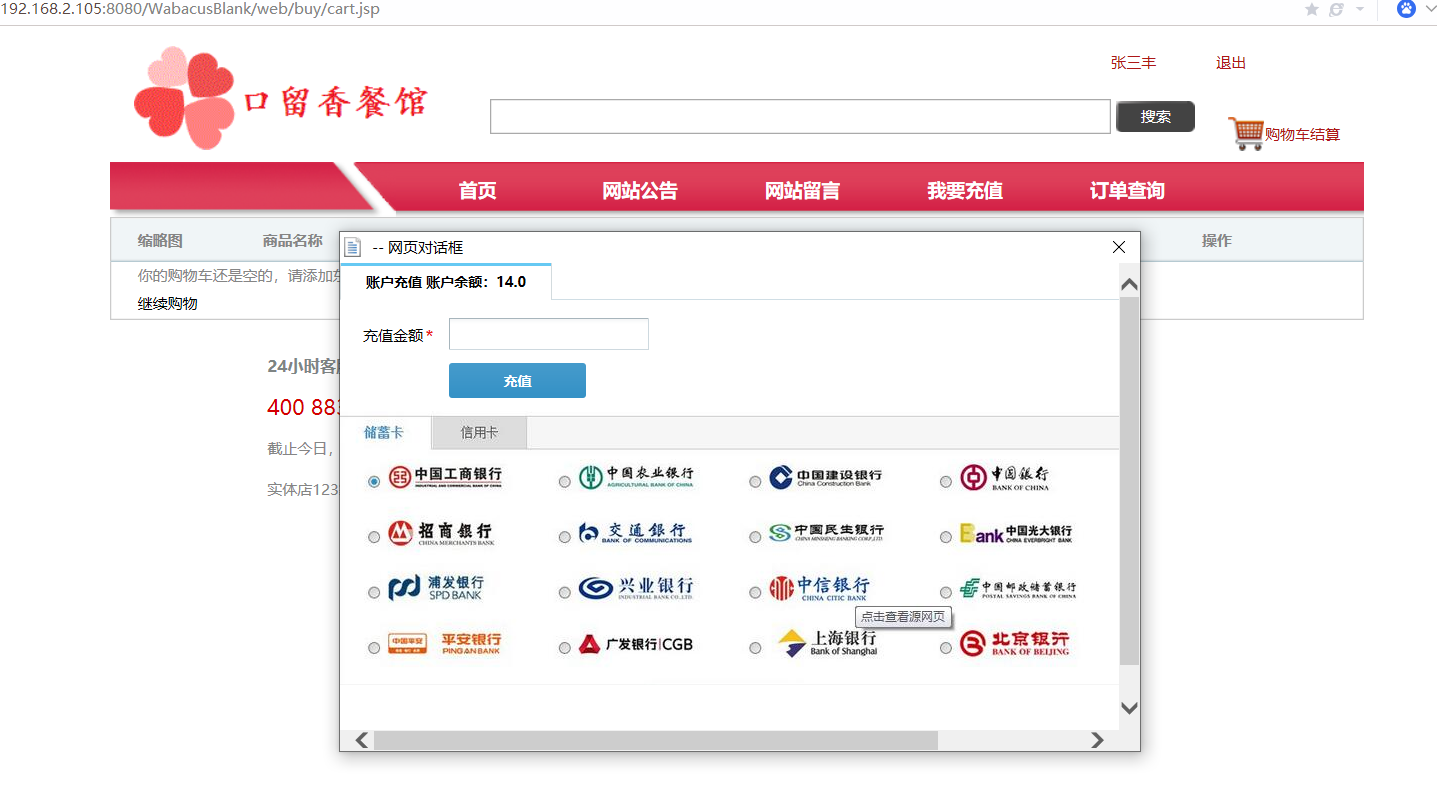Image resolution: width=1437 pixels, height=806 pixels.
Task: Click the 广发银行 CGB logo
Action: tap(635, 644)
